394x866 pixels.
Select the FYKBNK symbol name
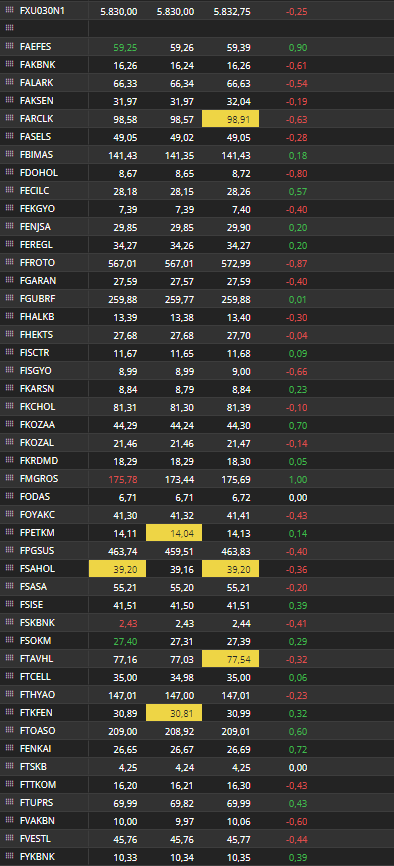[37, 857]
